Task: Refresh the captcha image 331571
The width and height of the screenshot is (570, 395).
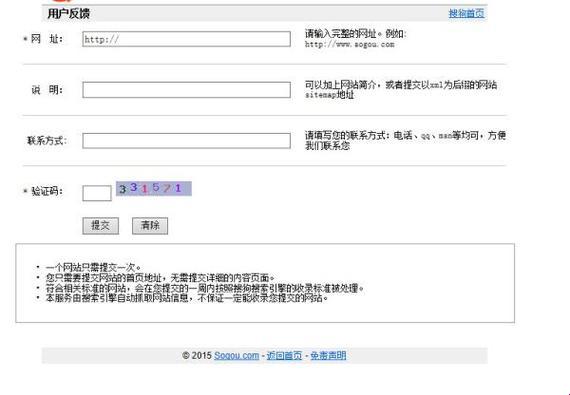Action: 154,188
